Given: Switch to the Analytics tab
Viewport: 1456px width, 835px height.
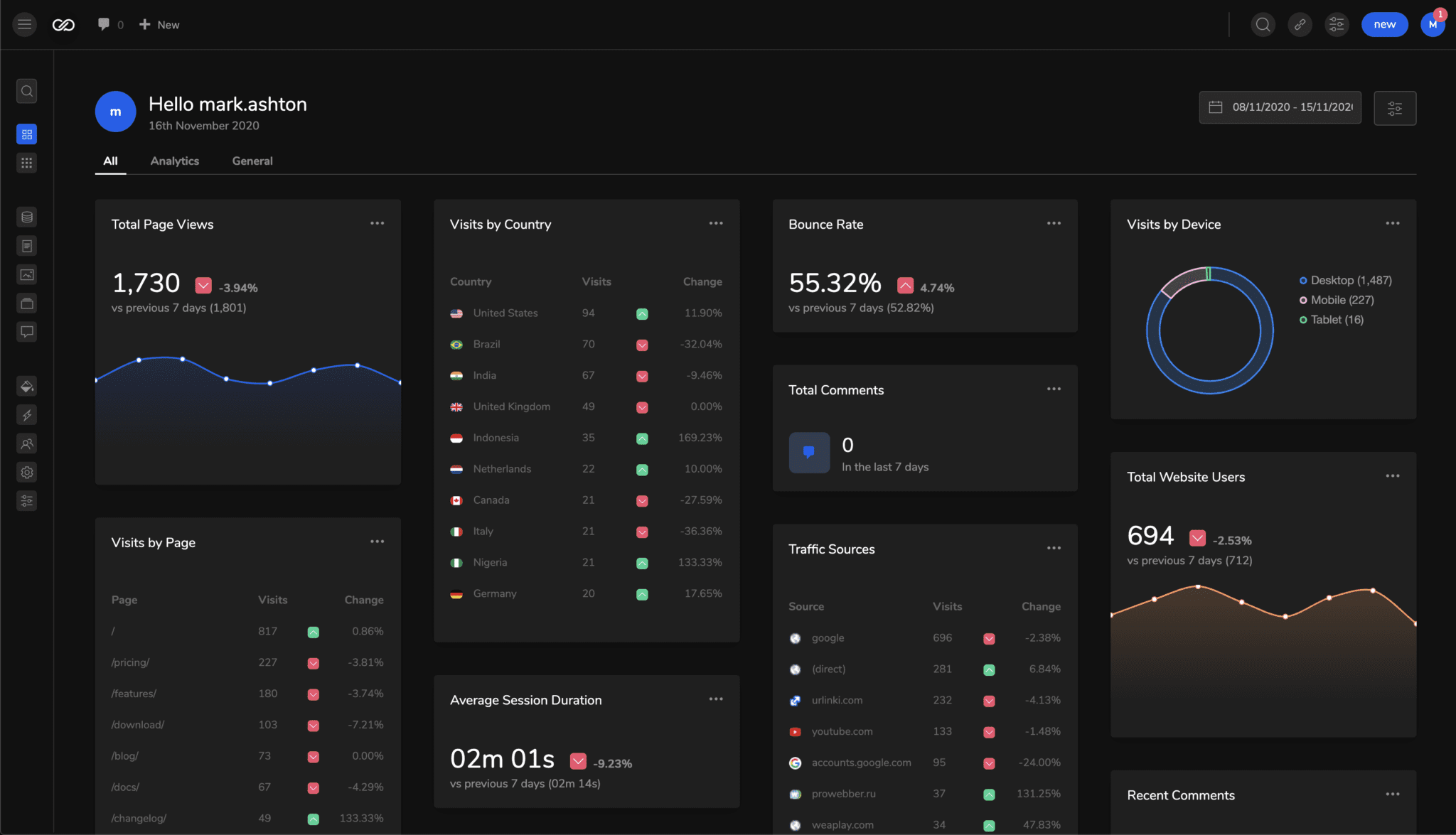Looking at the screenshot, I should tap(174, 161).
